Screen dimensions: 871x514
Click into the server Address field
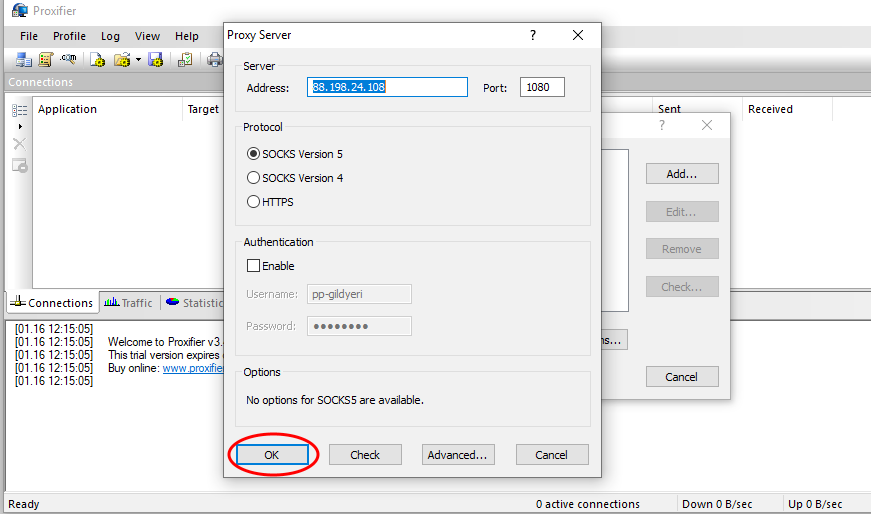coord(389,88)
